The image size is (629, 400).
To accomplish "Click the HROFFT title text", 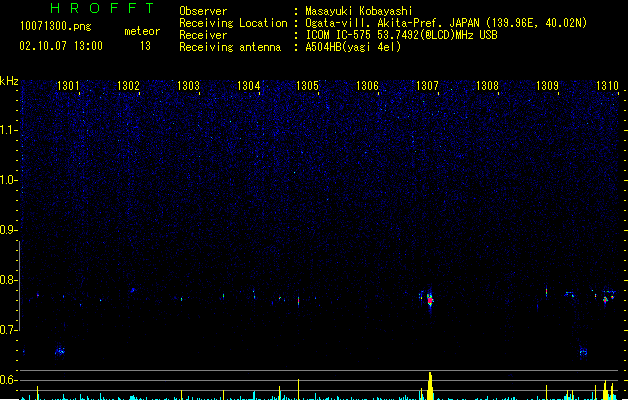I will 102,8.
